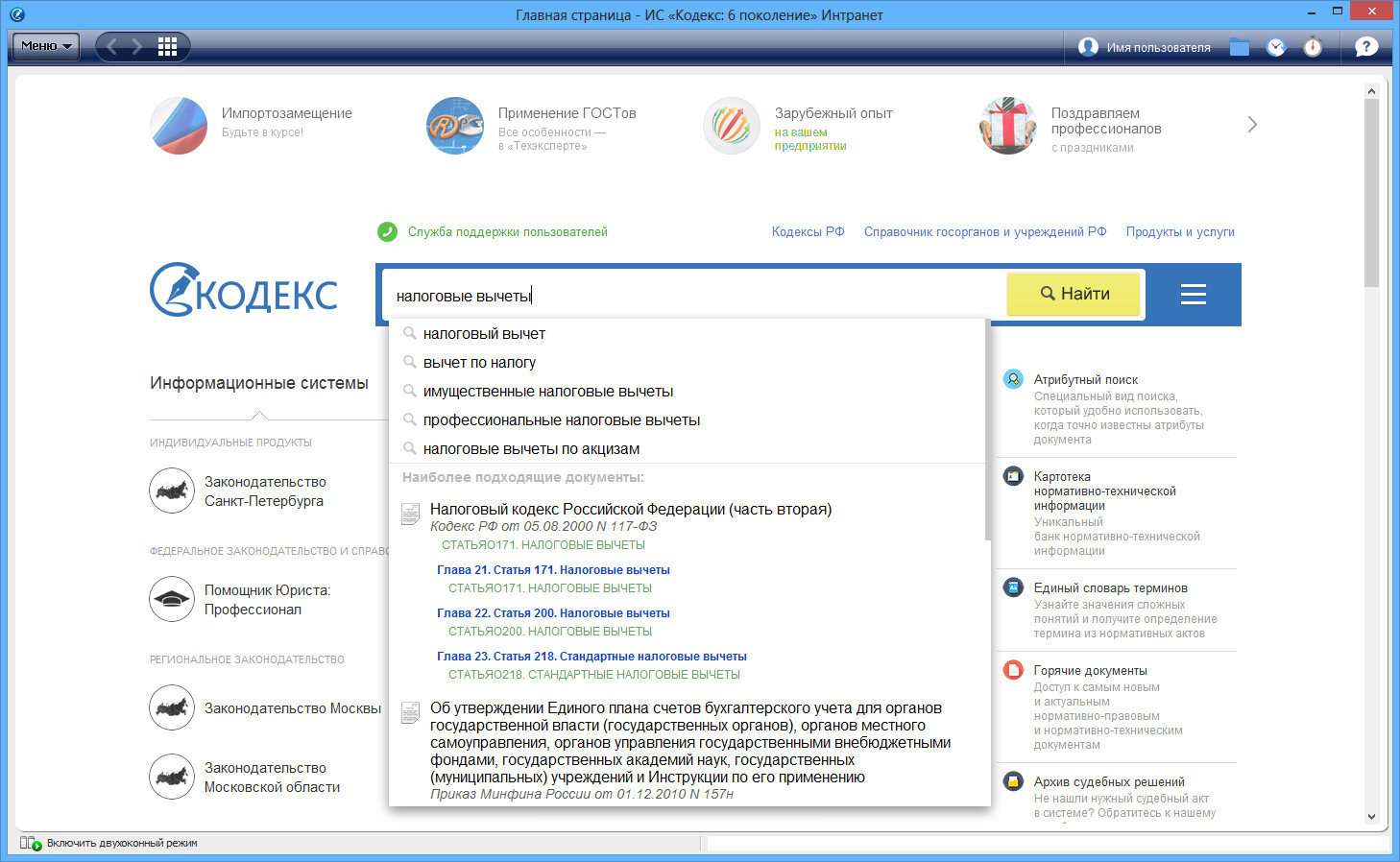The height and width of the screenshot is (862, 1400).
Task: Open Глава 22. Статья 200. Налоговые вычеты
Action: coord(553,613)
